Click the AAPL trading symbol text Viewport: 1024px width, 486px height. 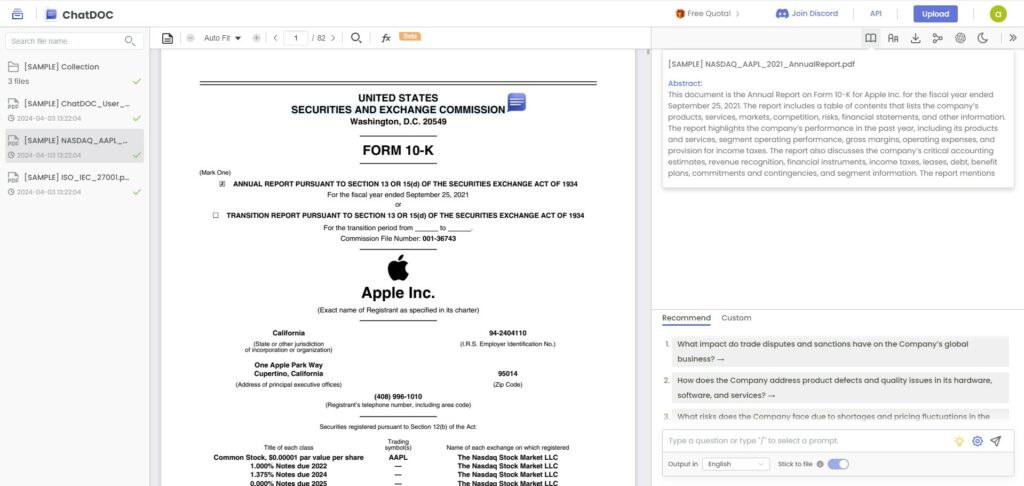tap(398, 457)
